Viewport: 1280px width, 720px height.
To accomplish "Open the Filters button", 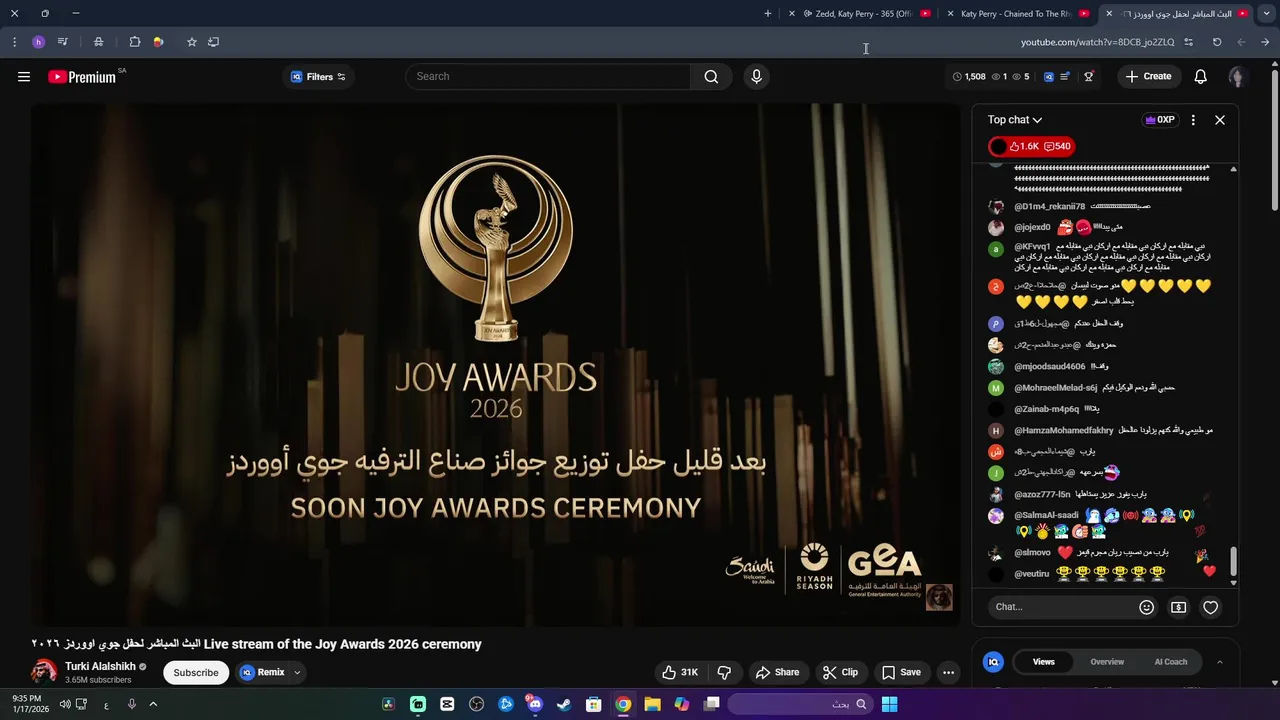I will (x=318, y=77).
